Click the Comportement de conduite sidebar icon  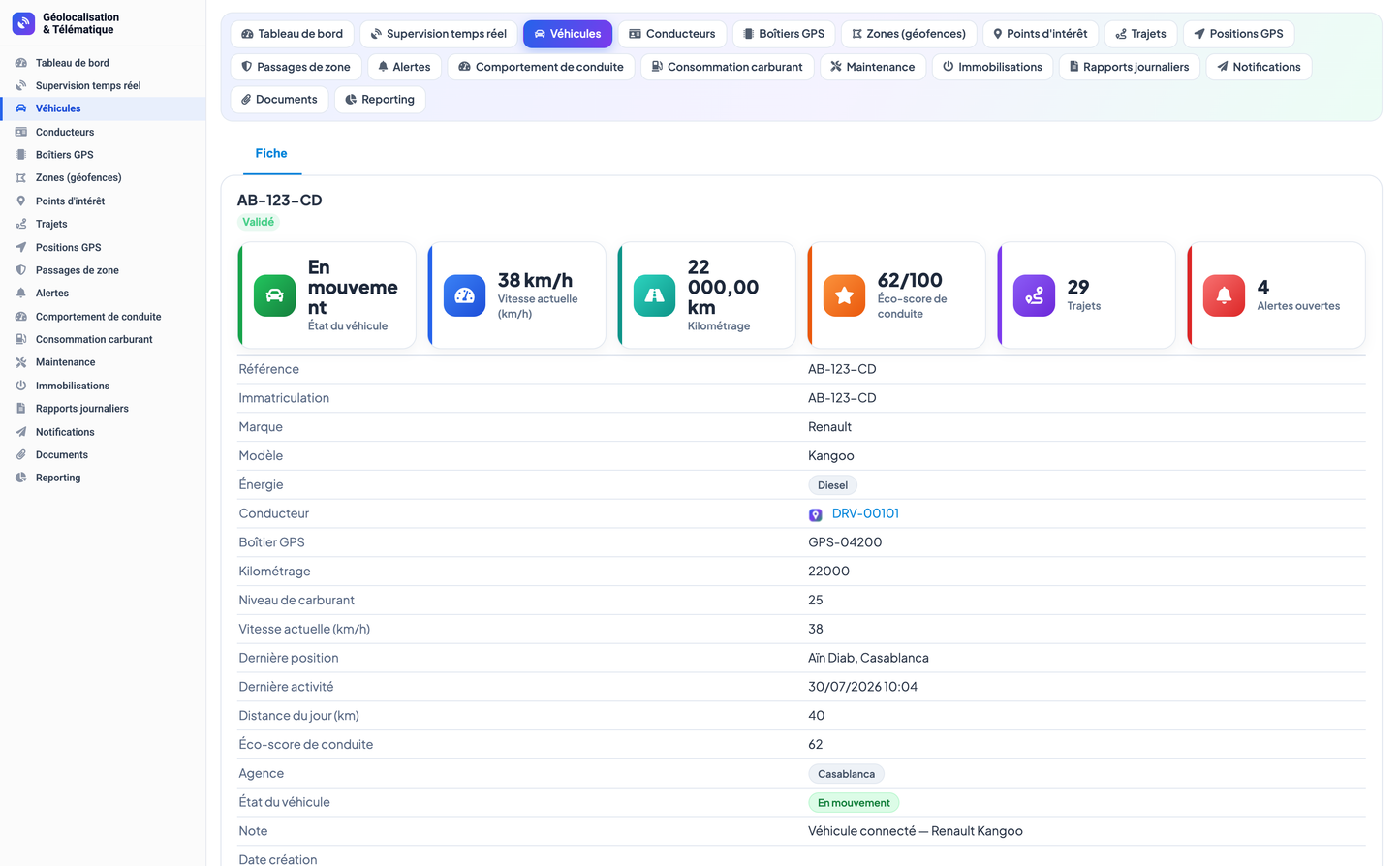click(21, 317)
